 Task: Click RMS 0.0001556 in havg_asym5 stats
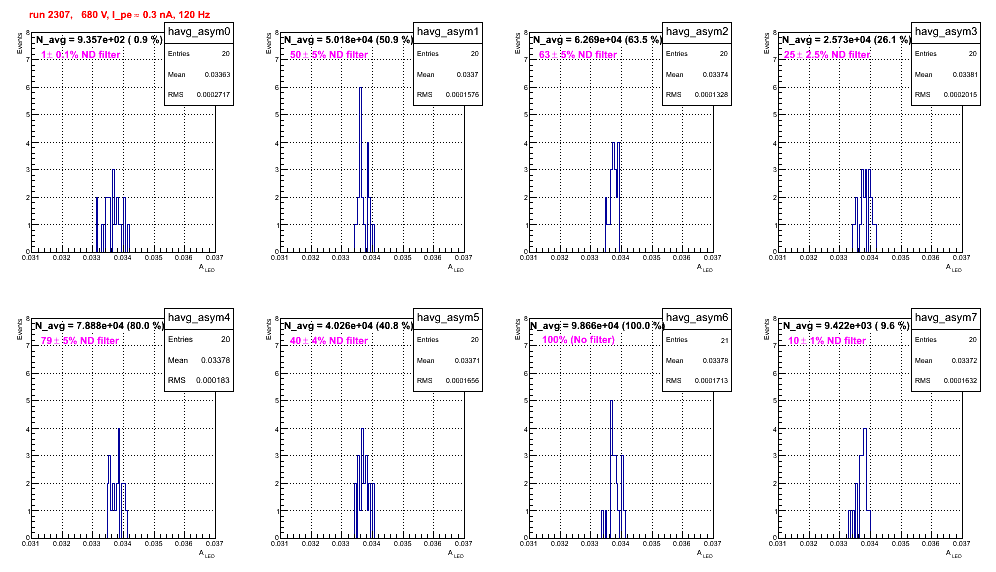[x=448, y=380]
